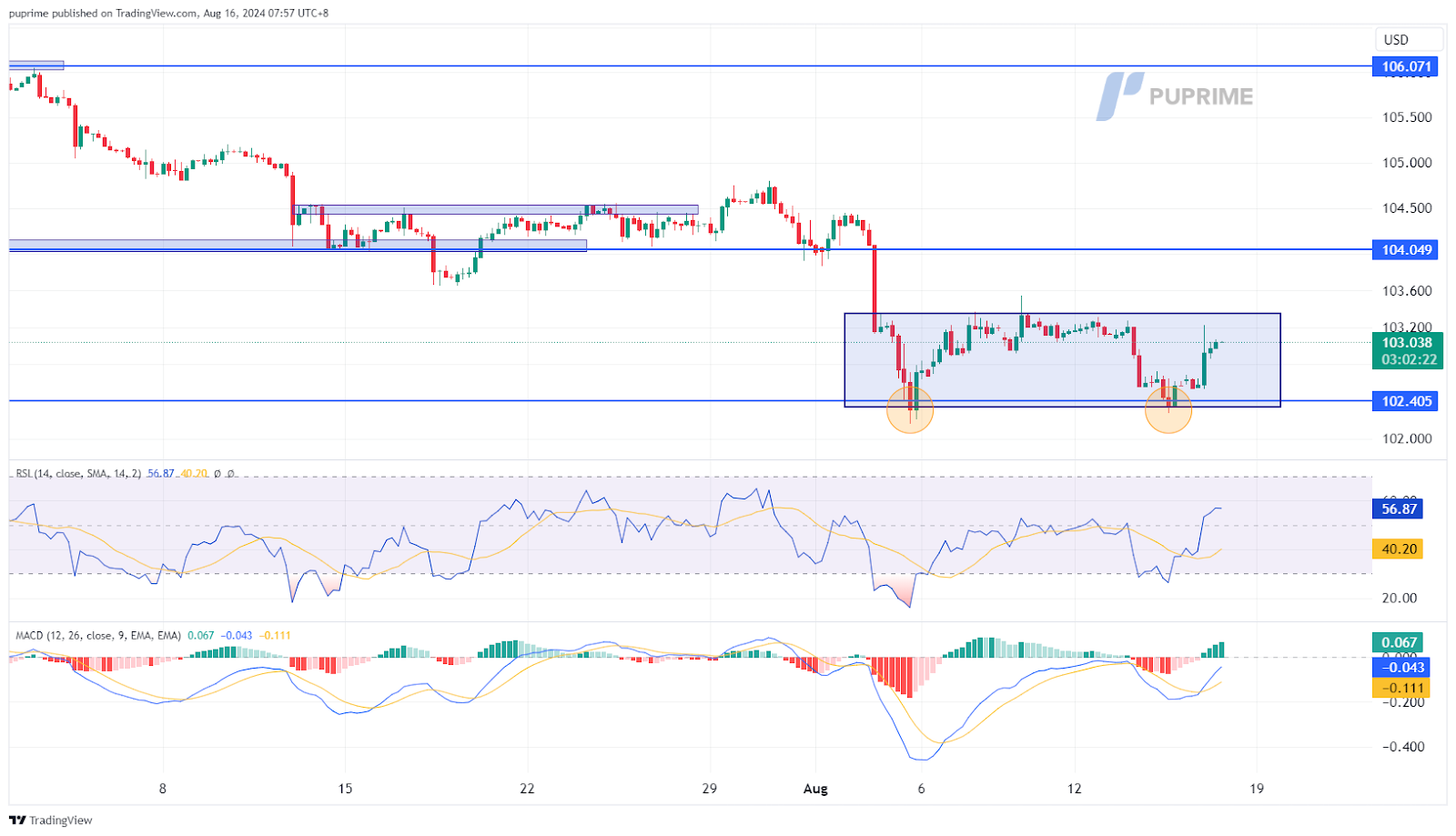The image size is (1456, 836).
Task: Click RSI legend value 56.87 in blue
Action: (161, 474)
